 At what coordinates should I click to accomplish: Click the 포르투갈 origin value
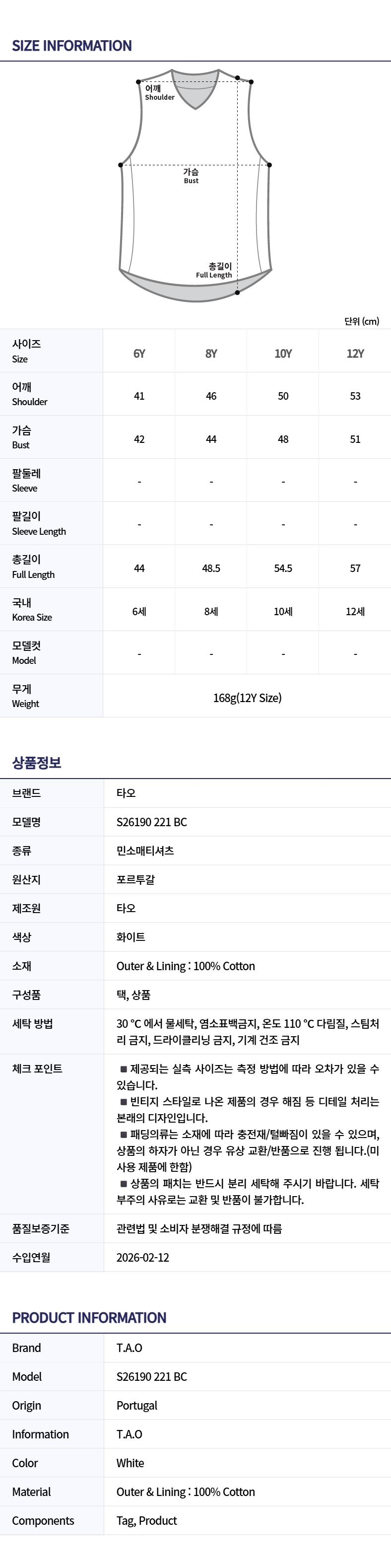click(x=135, y=879)
